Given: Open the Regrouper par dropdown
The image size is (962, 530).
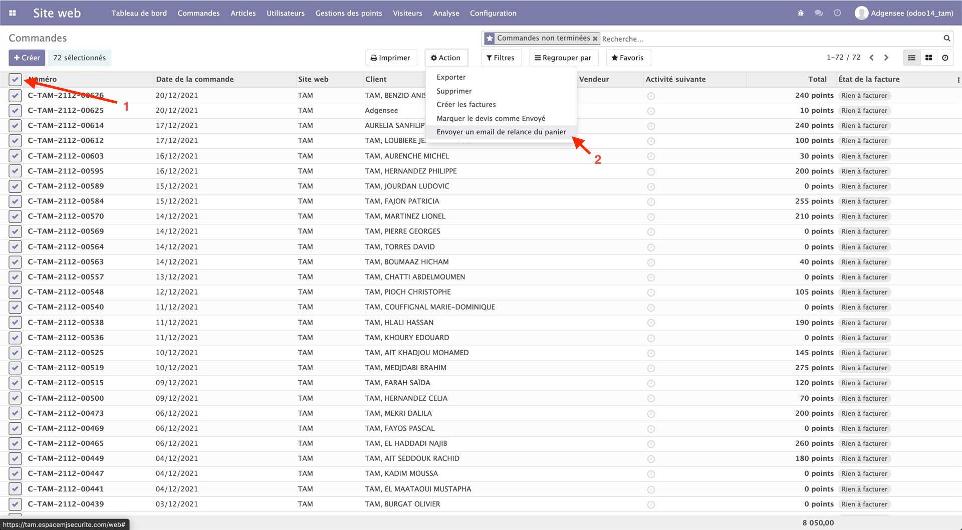Looking at the screenshot, I should point(563,58).
